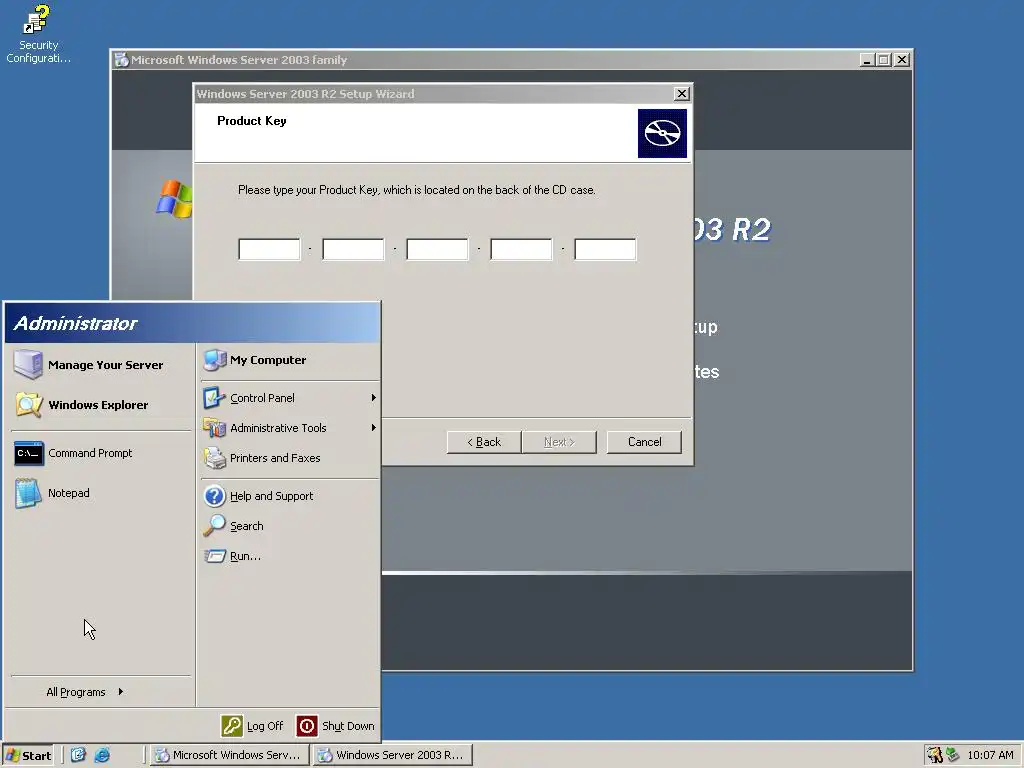The width and height of the screenshot is (1024, 768).
Task: Expand All Programs menu
Action: pyautogui.click(x=85, y=692)
